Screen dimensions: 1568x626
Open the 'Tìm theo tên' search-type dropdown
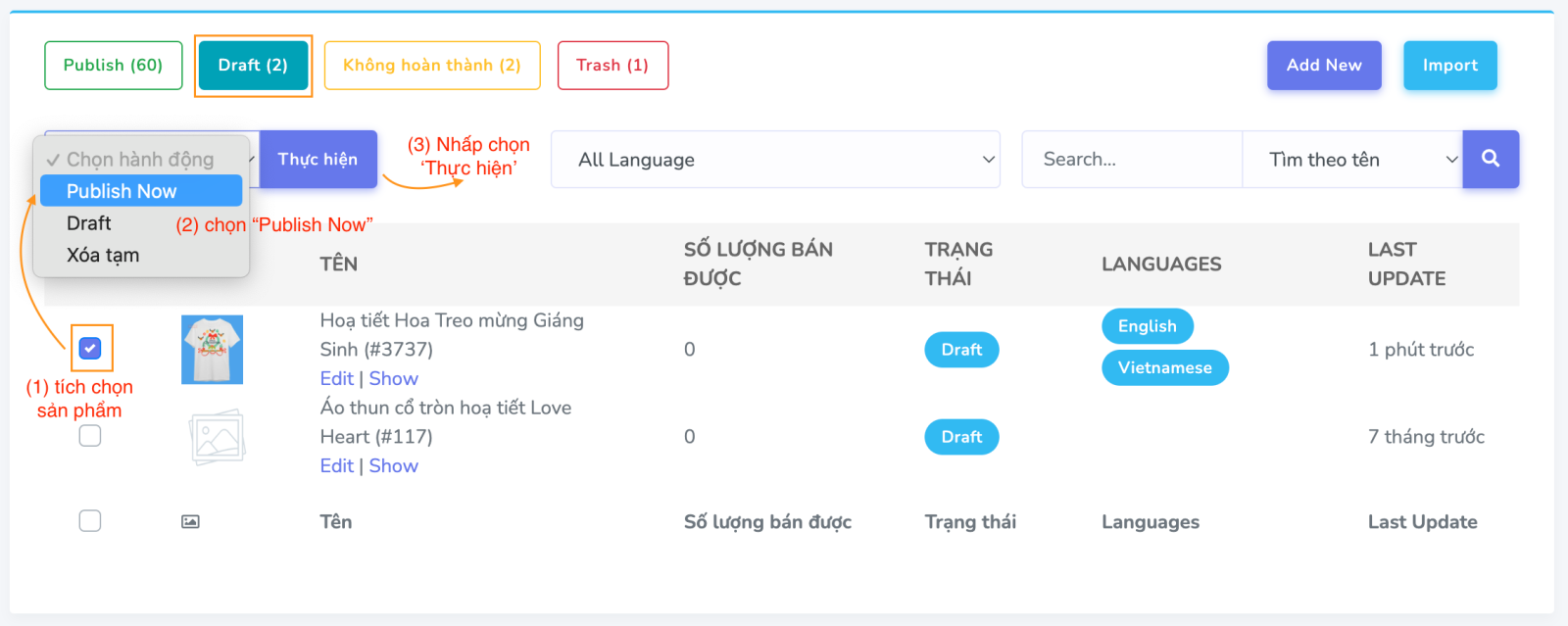click(x=1351, y=160)
